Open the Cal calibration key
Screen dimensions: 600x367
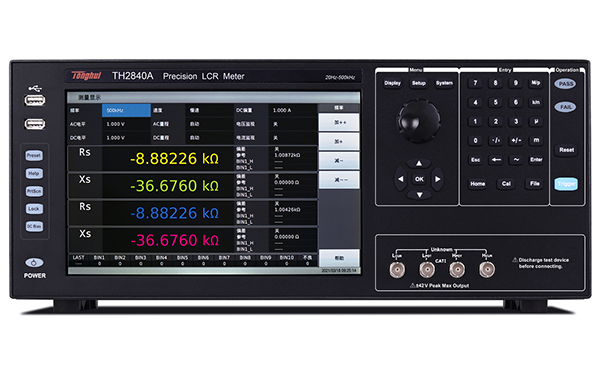coord(506,184)
